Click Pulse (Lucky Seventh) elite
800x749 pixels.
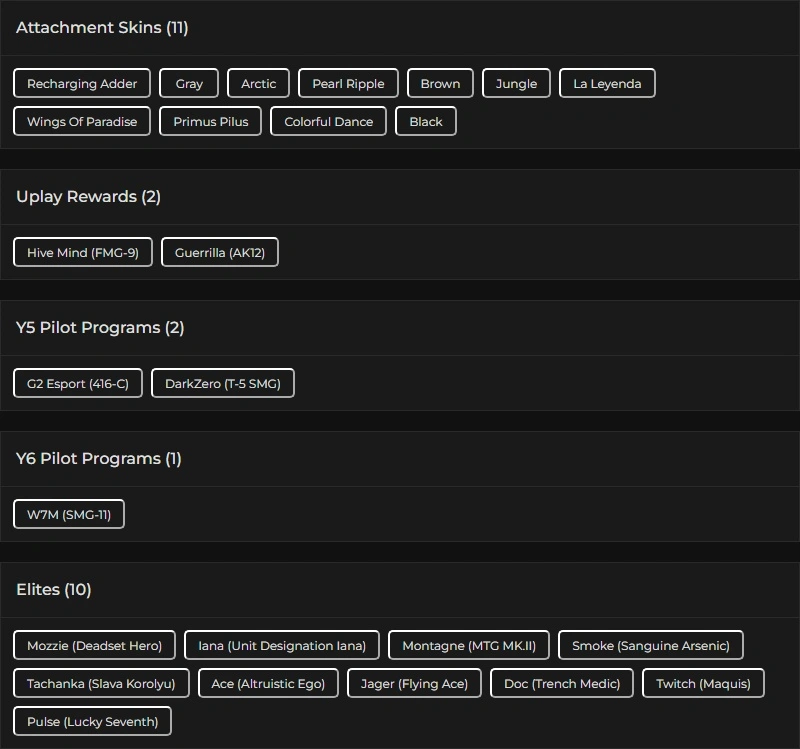[92, 721]
